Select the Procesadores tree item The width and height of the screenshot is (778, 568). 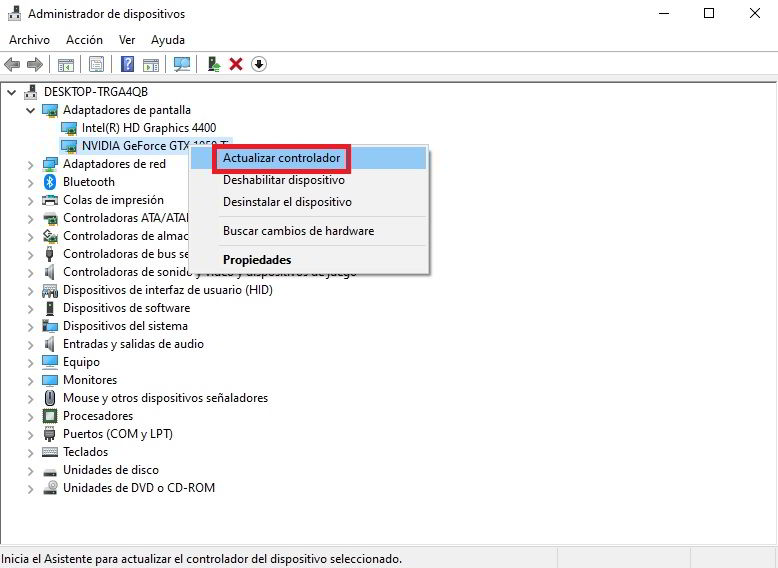(97, 416)
